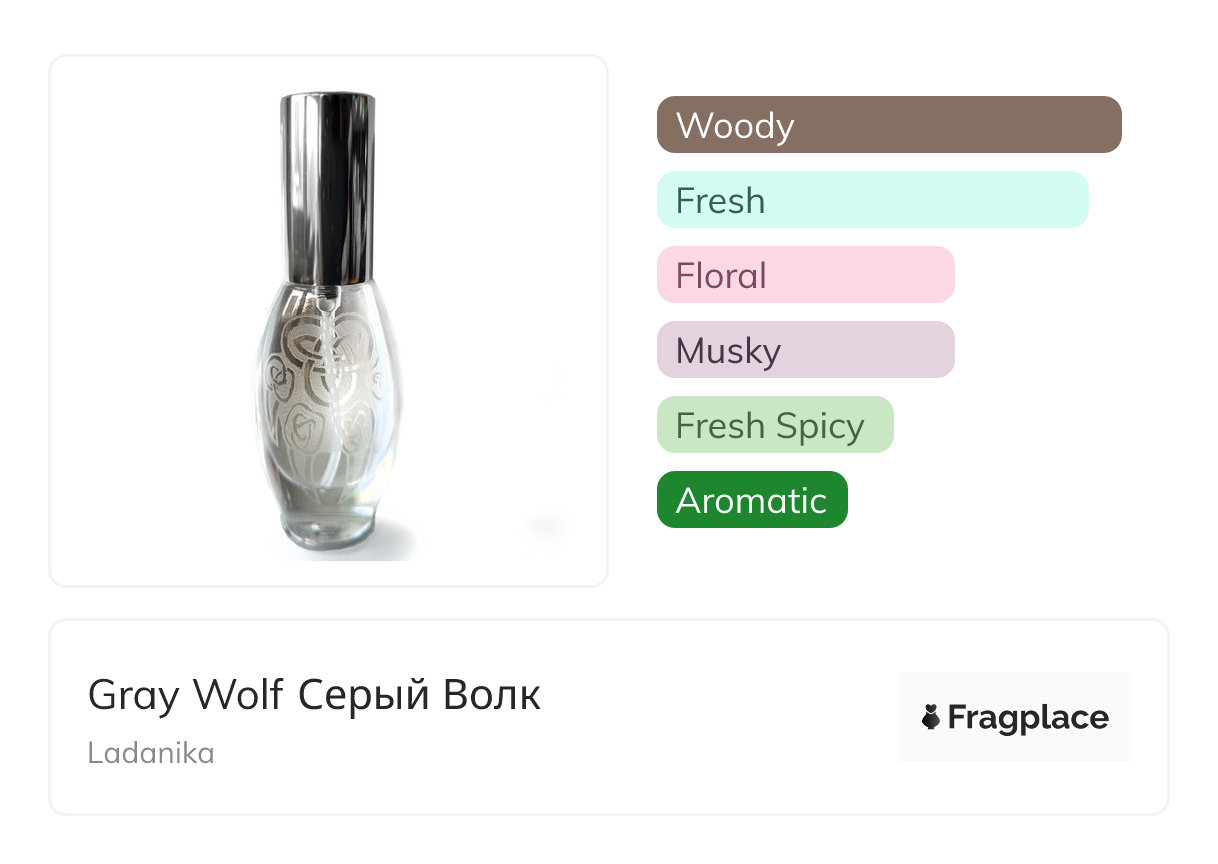
Task: Open the Ladanika brand link
Action: pyautogui.click(x=151, y=753)
